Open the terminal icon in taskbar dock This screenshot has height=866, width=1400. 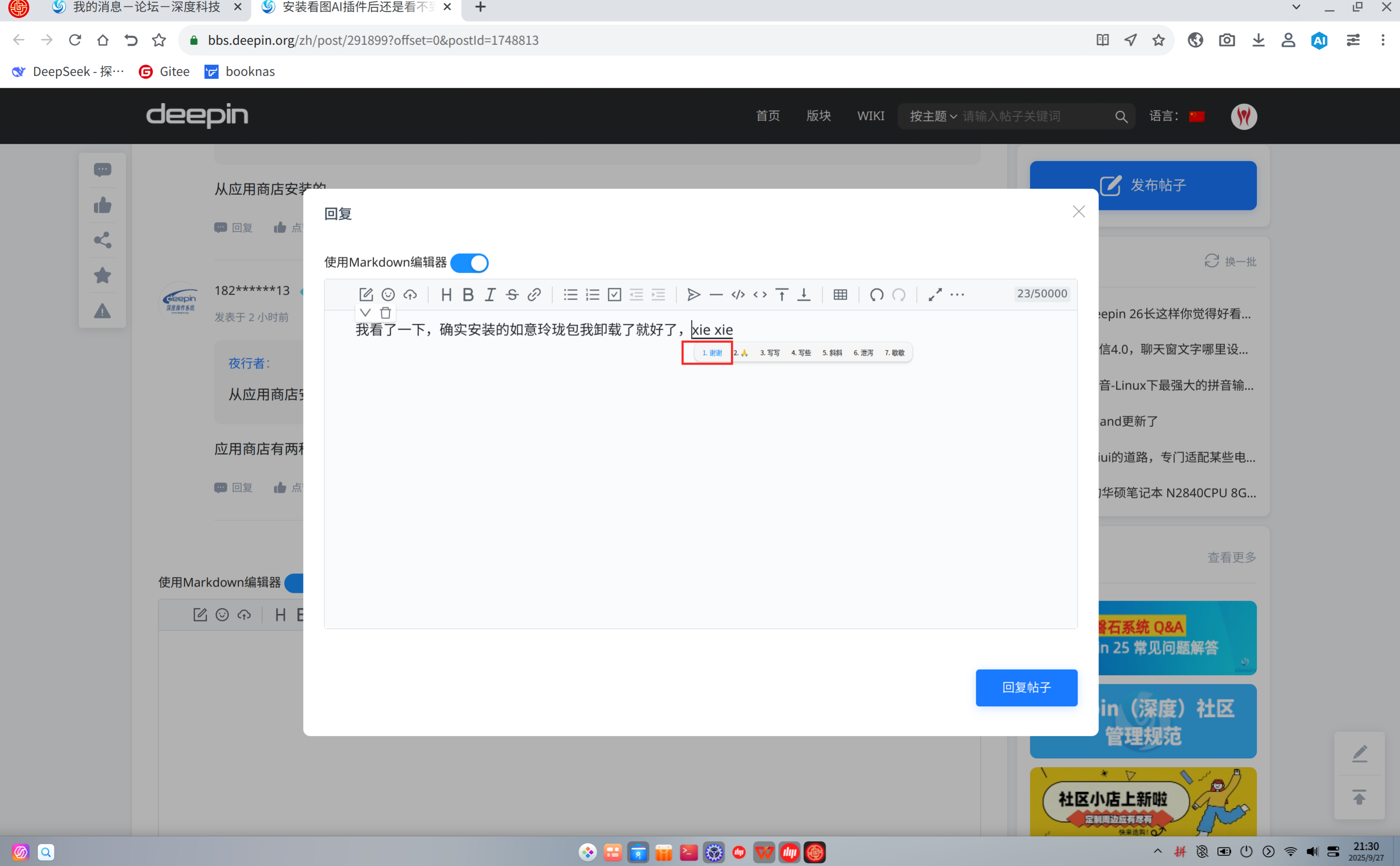(689, 852)
